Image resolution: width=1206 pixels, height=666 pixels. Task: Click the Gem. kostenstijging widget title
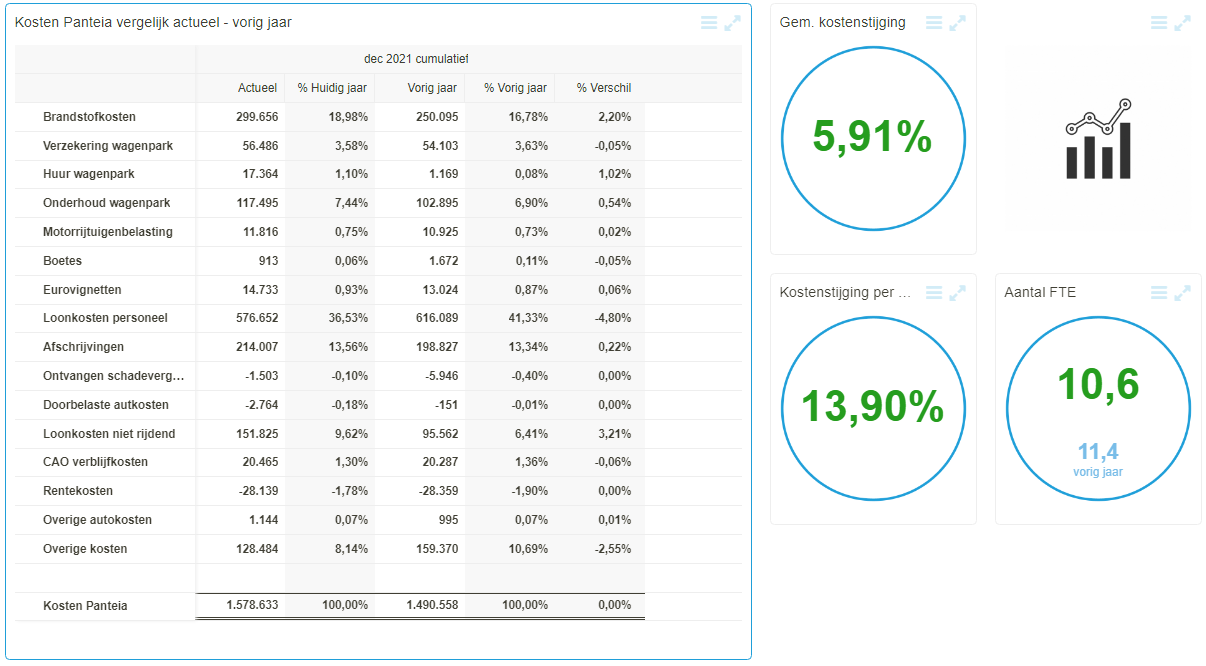(843, 22)
